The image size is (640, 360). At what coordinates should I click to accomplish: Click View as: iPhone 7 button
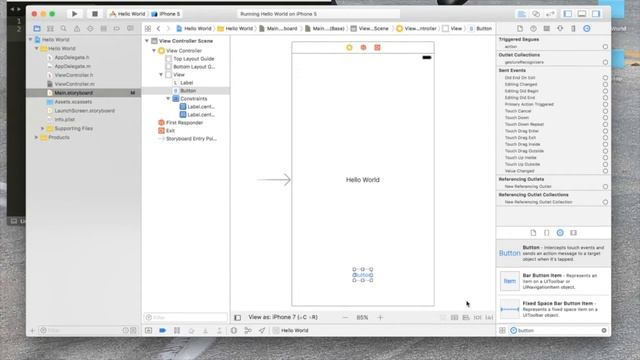[x=283, y=317]
